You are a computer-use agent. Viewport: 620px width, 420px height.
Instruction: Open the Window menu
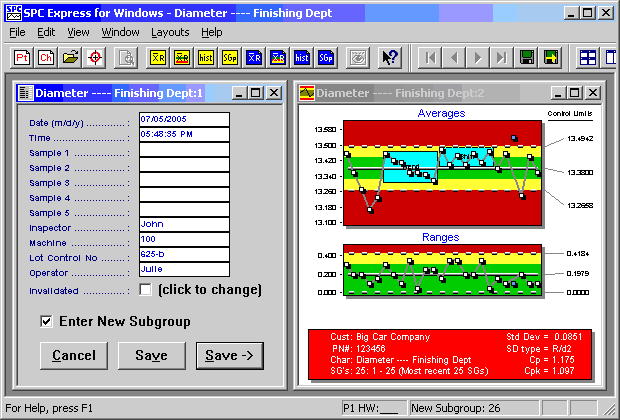click(x=120, y=32)
